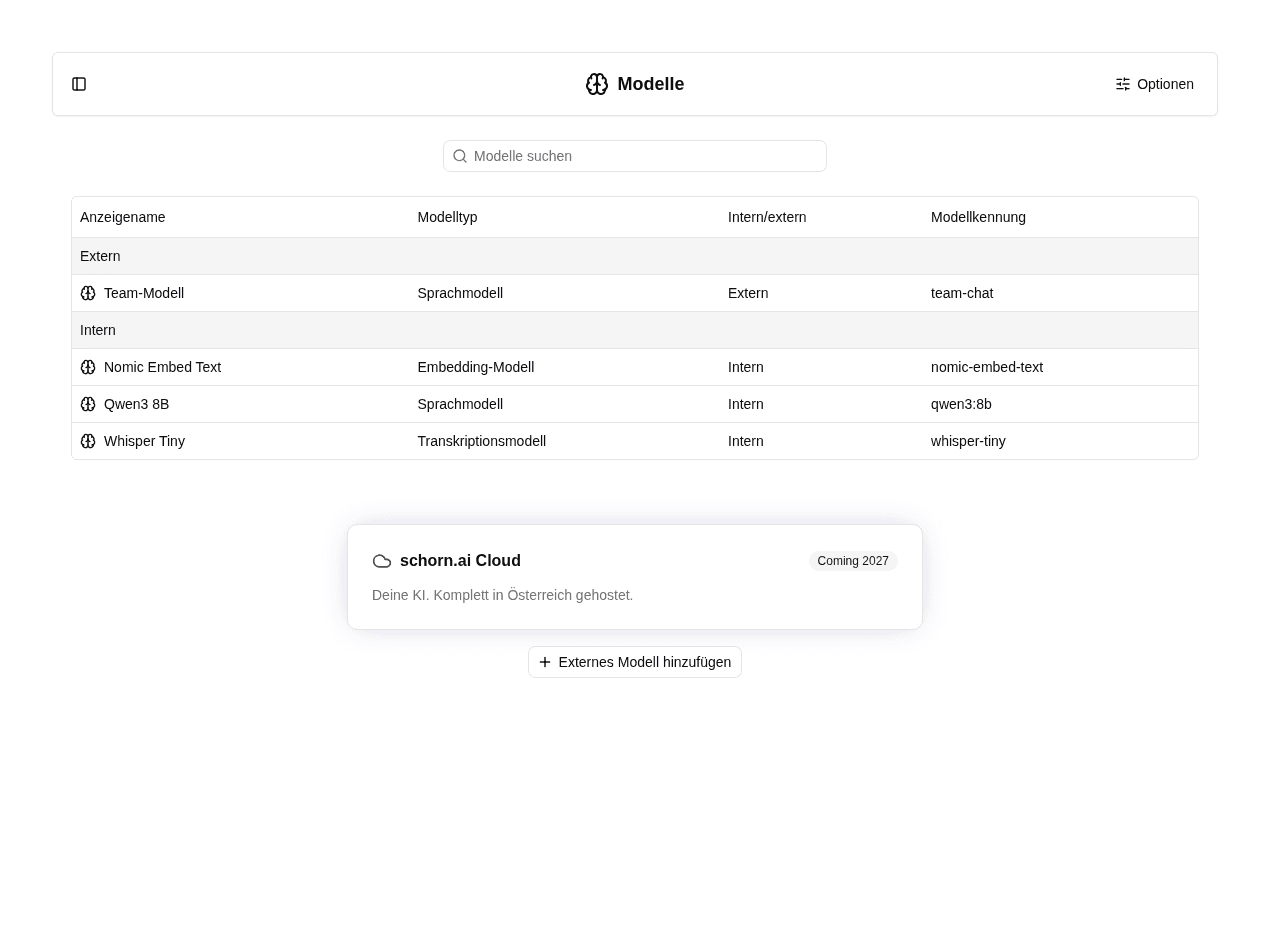Click the magnifier icon in search field
Viewport: 1280px width, 932px height.
click(x=460, y=156)
